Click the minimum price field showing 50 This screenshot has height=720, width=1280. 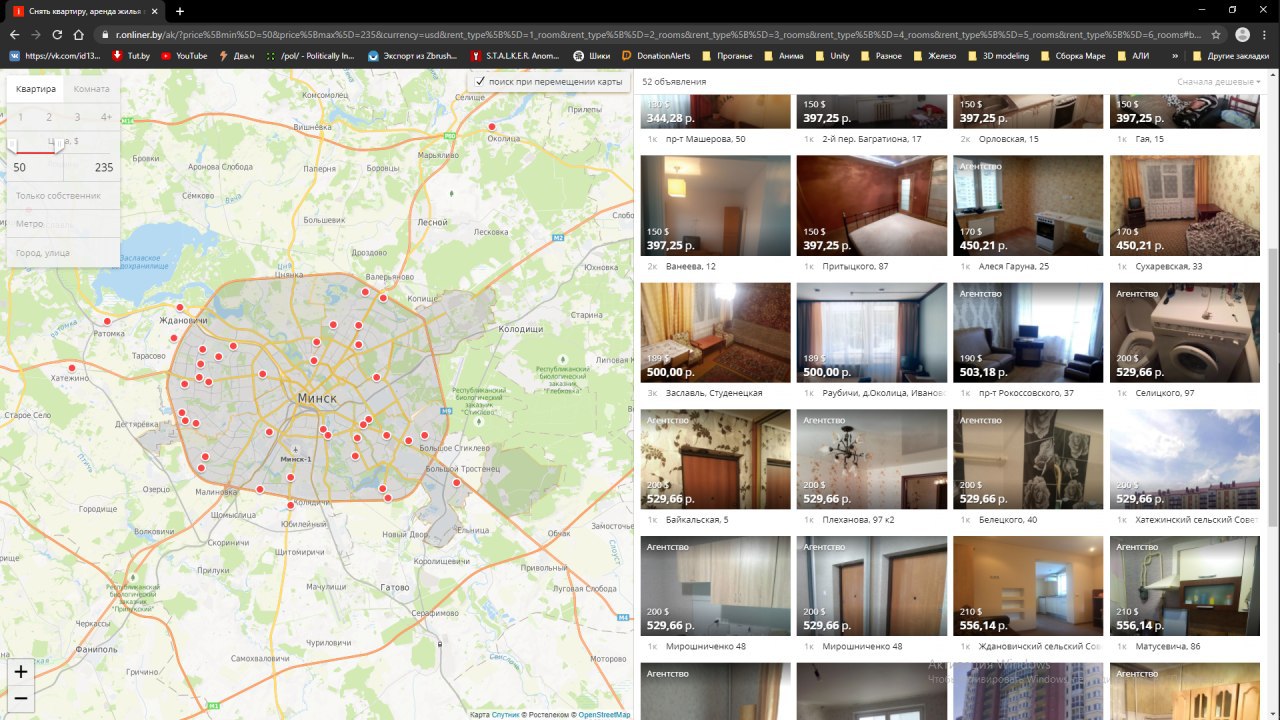pyautogui.click(x=36, y=167)
